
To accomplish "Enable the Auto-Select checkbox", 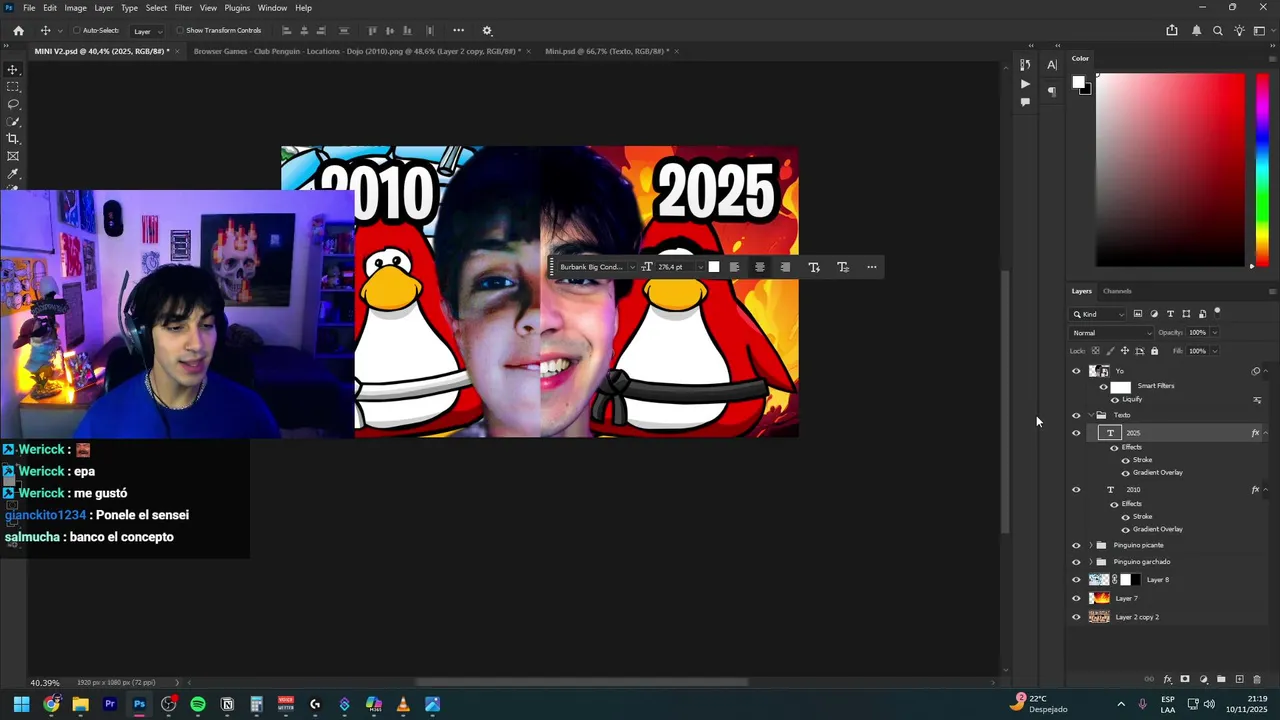I will tap(78, 31).
